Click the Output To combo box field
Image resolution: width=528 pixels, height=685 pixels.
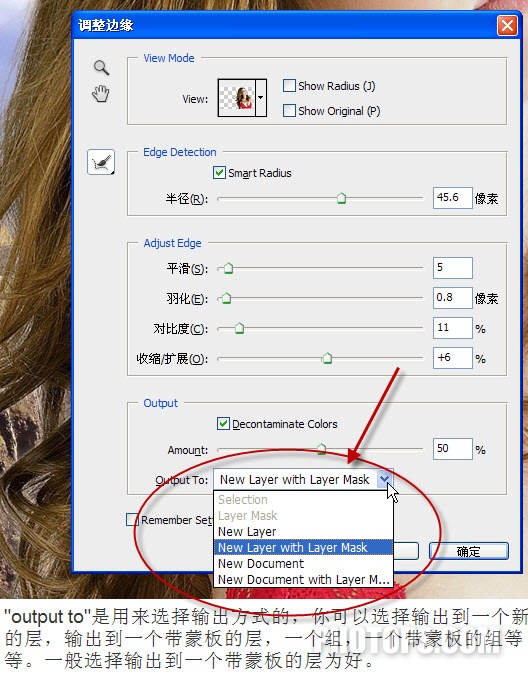[x=303, y=480]
